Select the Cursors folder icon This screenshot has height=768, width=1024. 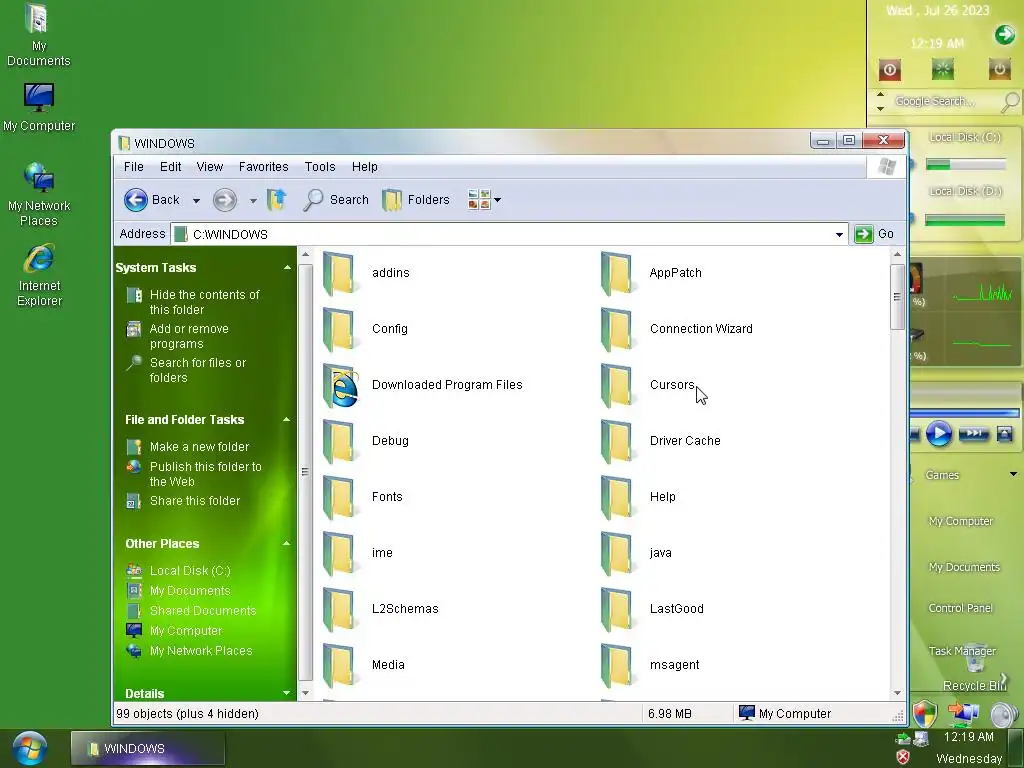click(x=616, y=385)
